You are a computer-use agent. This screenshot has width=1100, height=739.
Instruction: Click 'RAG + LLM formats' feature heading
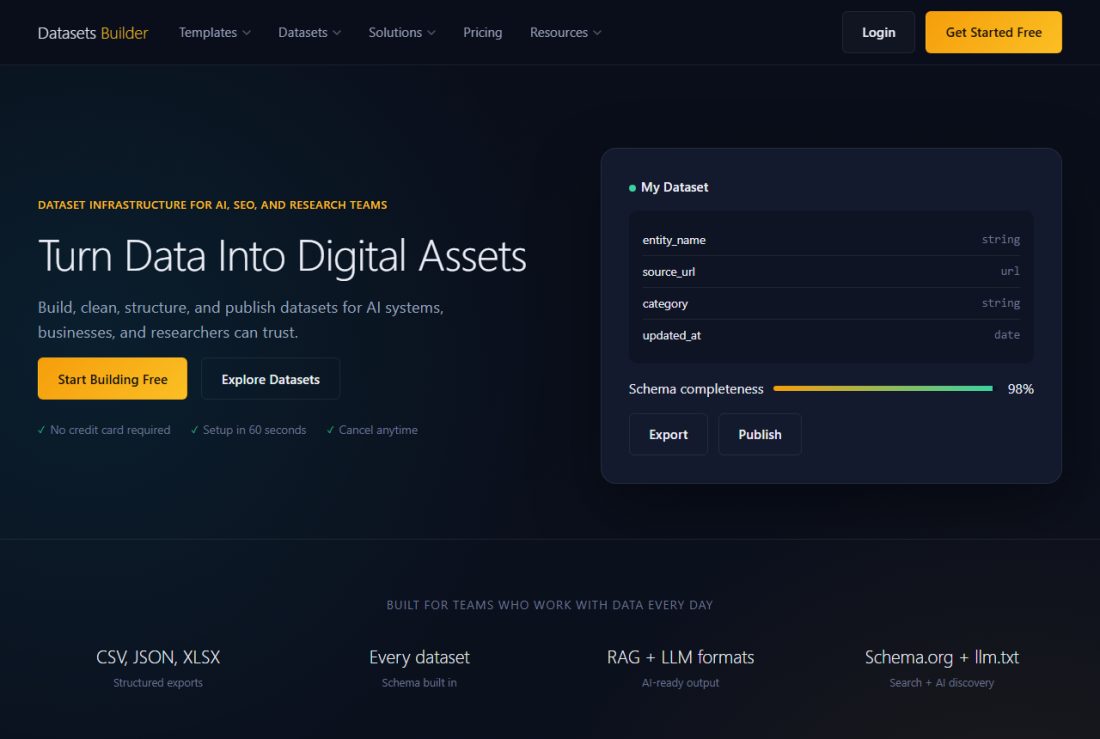680,657
